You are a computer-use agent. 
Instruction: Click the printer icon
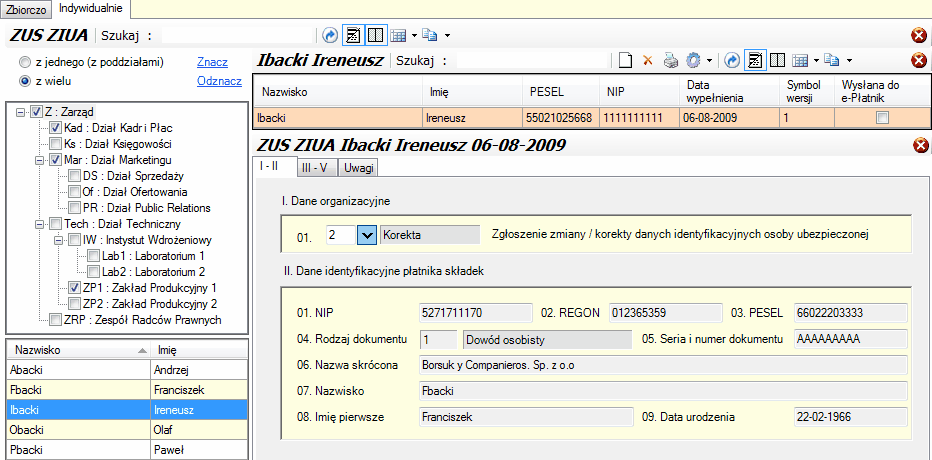click(x=671, y=60)
